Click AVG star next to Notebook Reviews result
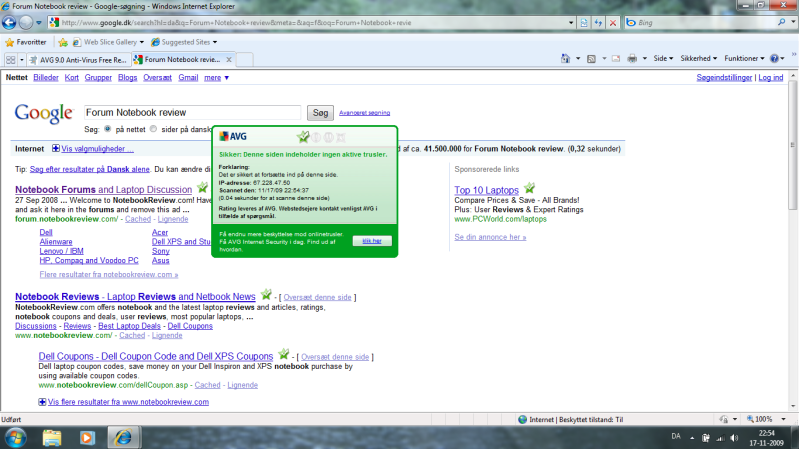This screenshot has height=449, width=799. click(266, 295)
